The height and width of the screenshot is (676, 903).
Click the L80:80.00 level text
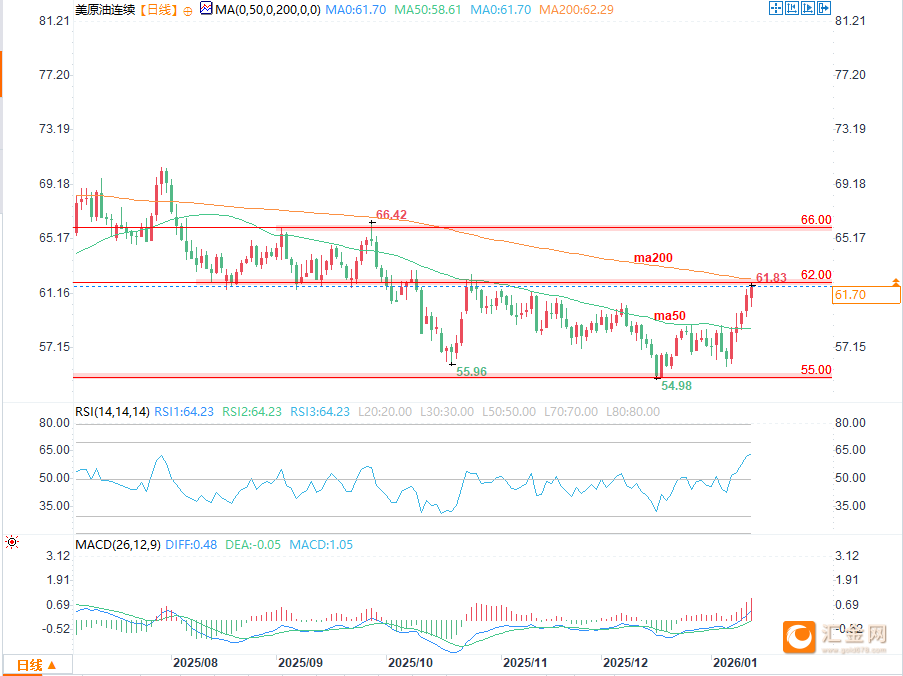[x=633, y=412]
